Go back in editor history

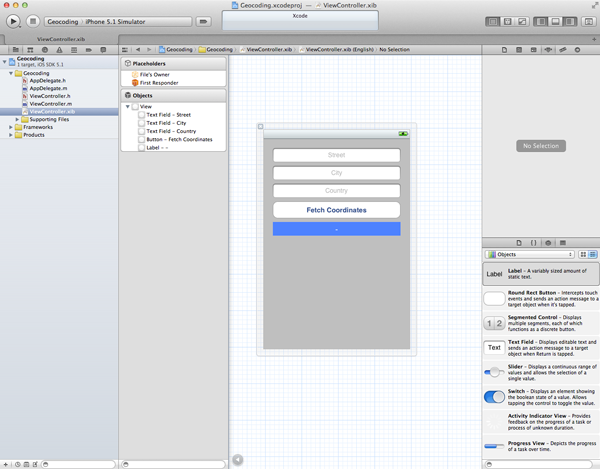138,50
